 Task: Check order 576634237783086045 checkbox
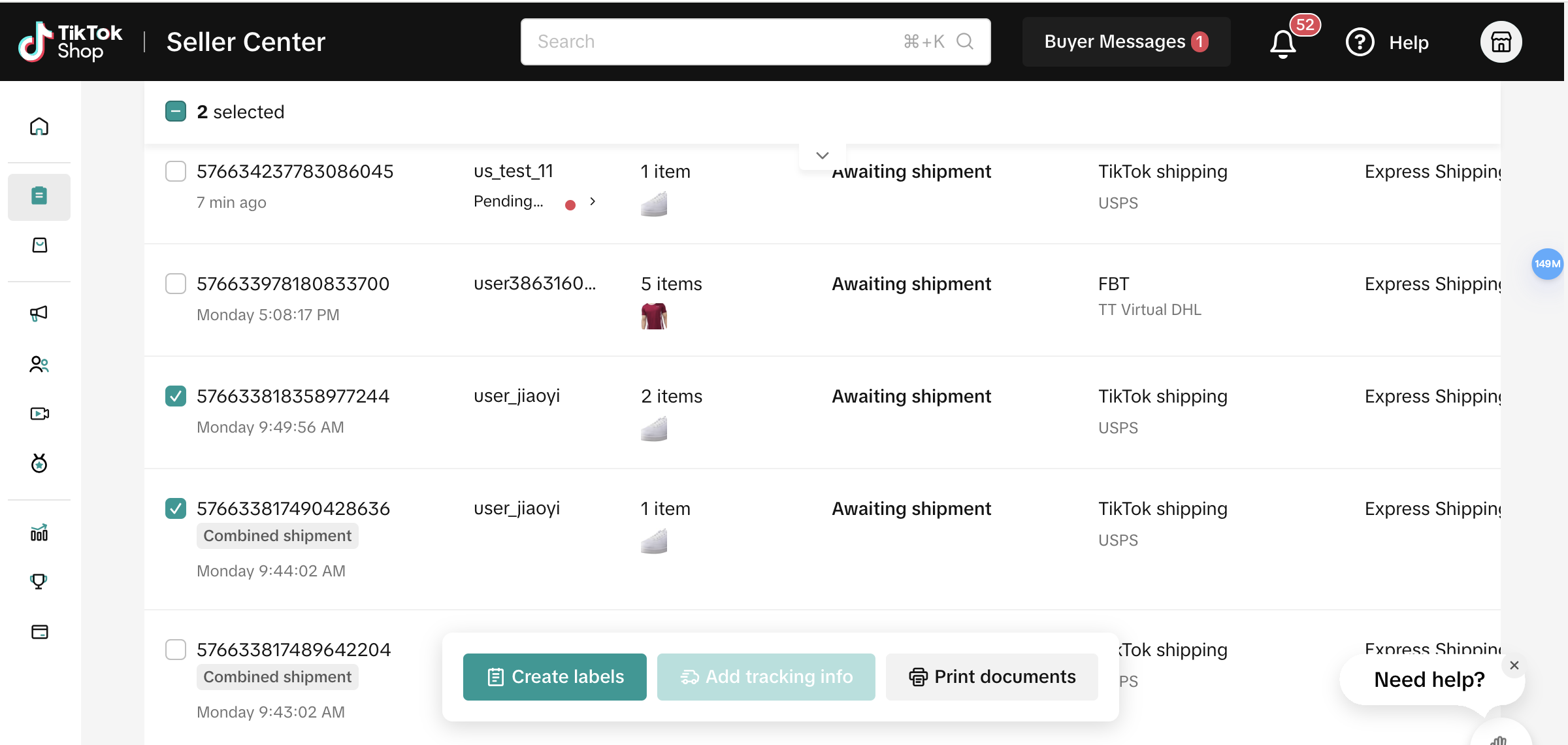click(176, 171)
